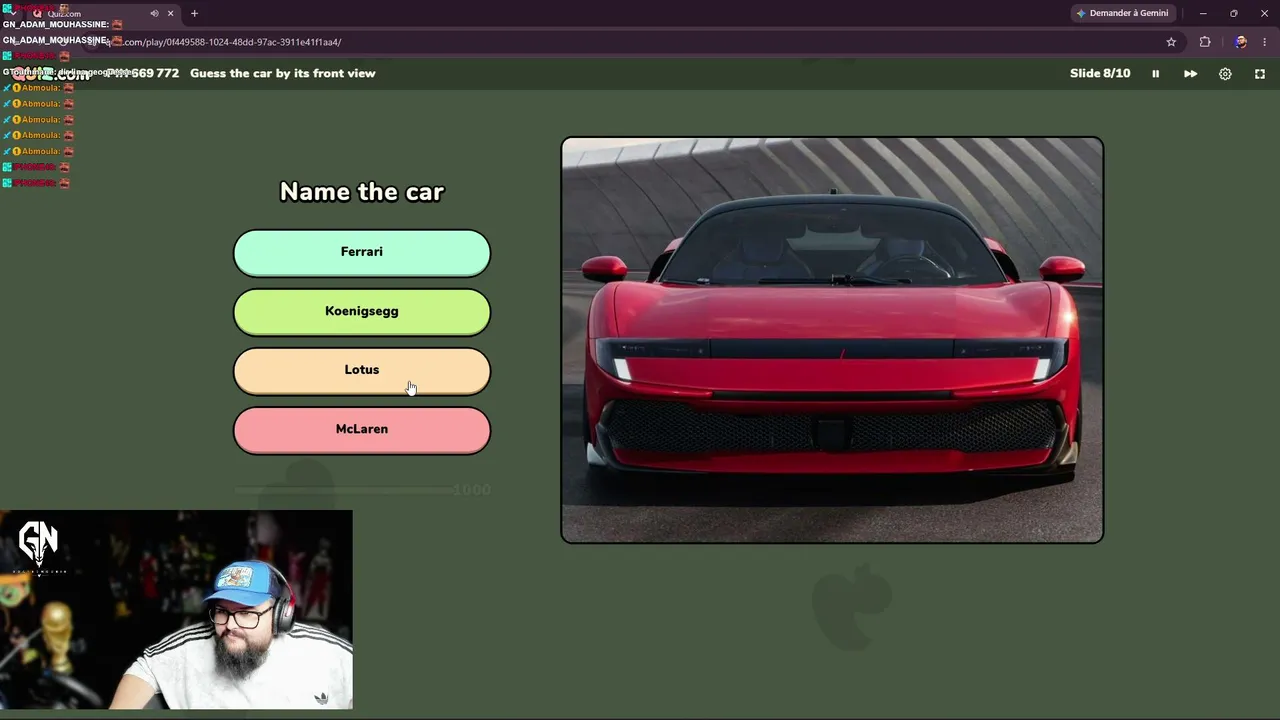Click the Demander à Gemini button
This screenshot has height=720, width=1280.
[x=1124, y=13]
